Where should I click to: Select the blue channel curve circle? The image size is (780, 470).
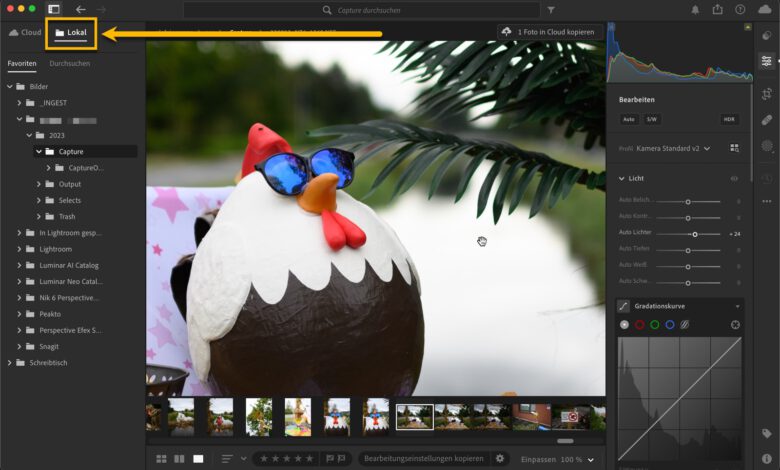(x=670, y=325)
